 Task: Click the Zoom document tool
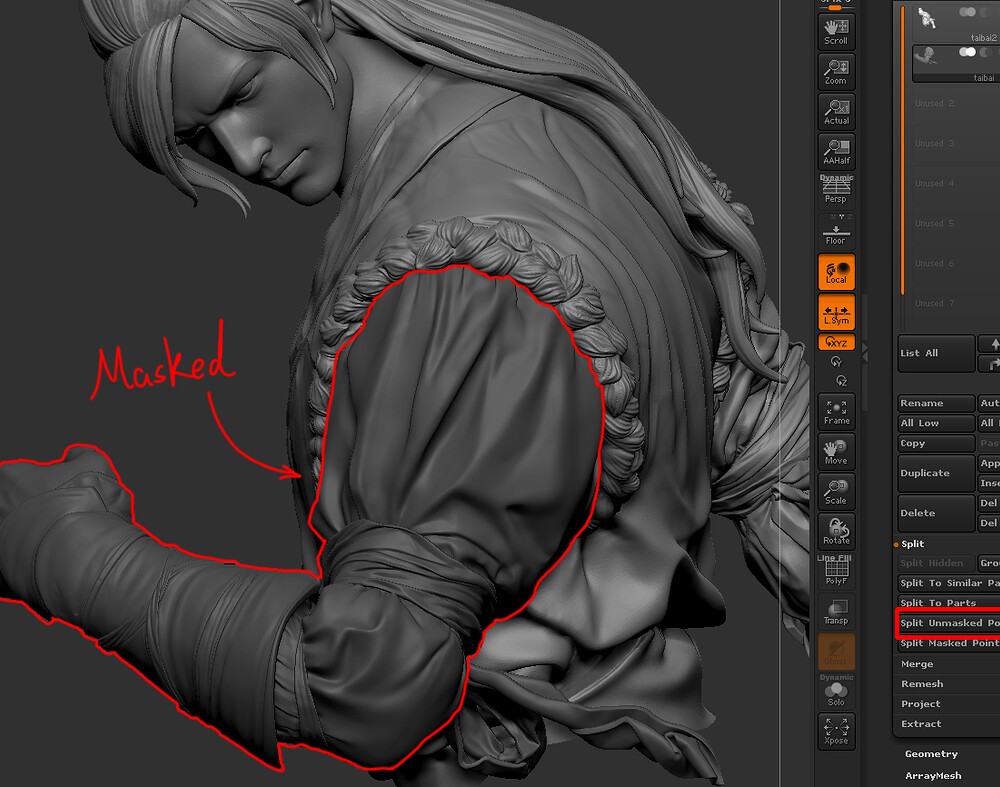pyautogui.click(x=836, y=72)
